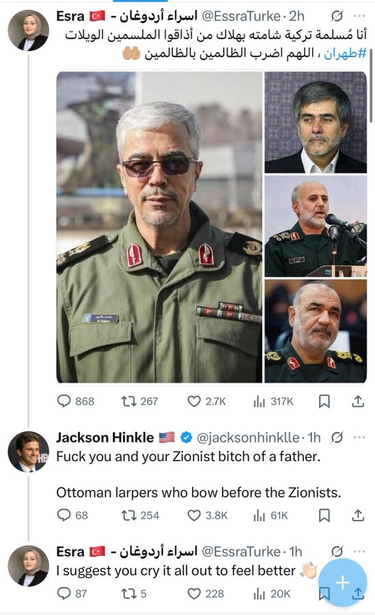Screen dimensions: 375x615
Task: Open the طهران hashtag link
Action: point(345,53)
